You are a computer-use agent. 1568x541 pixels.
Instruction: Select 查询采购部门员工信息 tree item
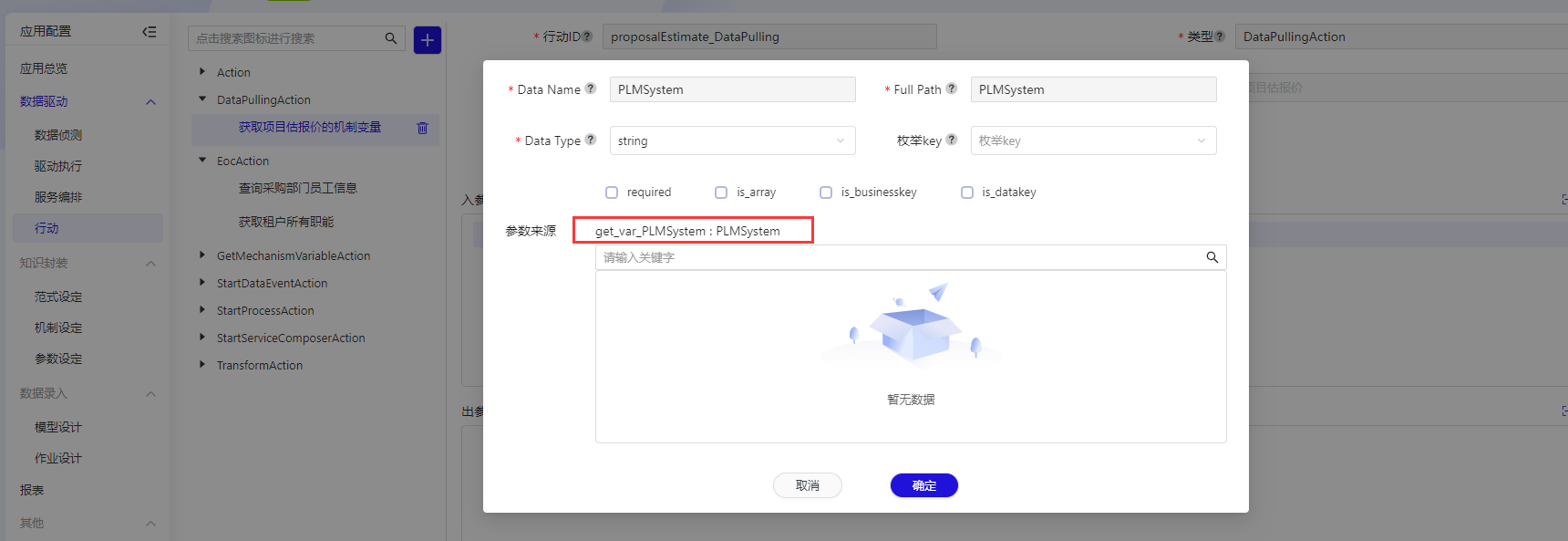tap(298, 188)
